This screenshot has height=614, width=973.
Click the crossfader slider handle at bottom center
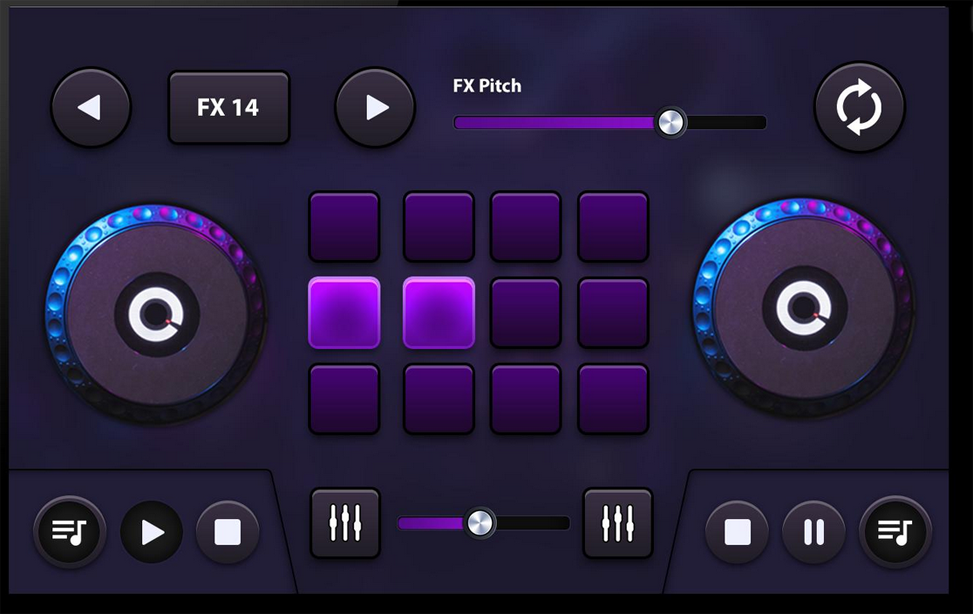click(x=480, y=523)
